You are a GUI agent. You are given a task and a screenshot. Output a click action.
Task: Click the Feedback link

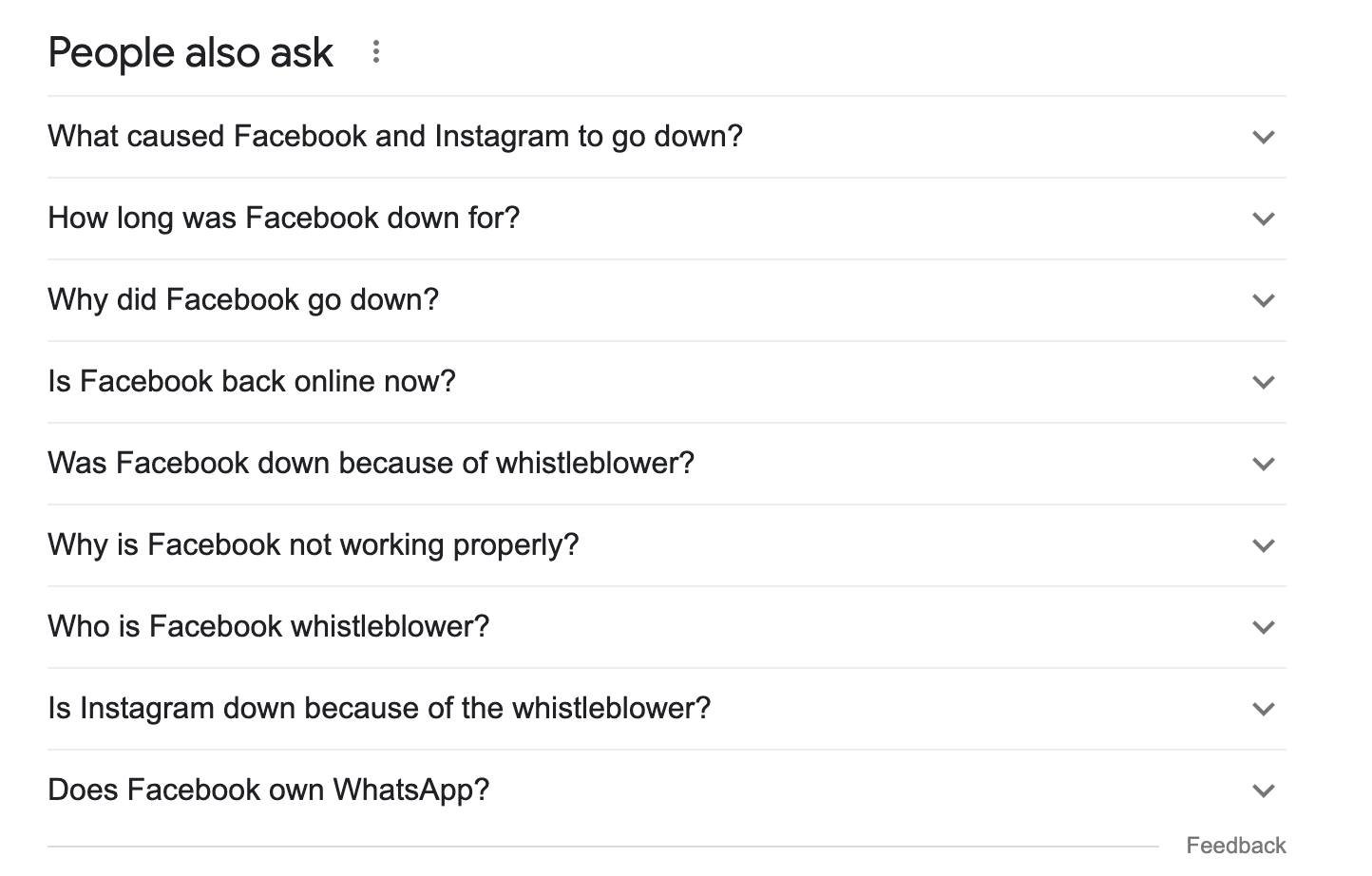pos(1236,845)
